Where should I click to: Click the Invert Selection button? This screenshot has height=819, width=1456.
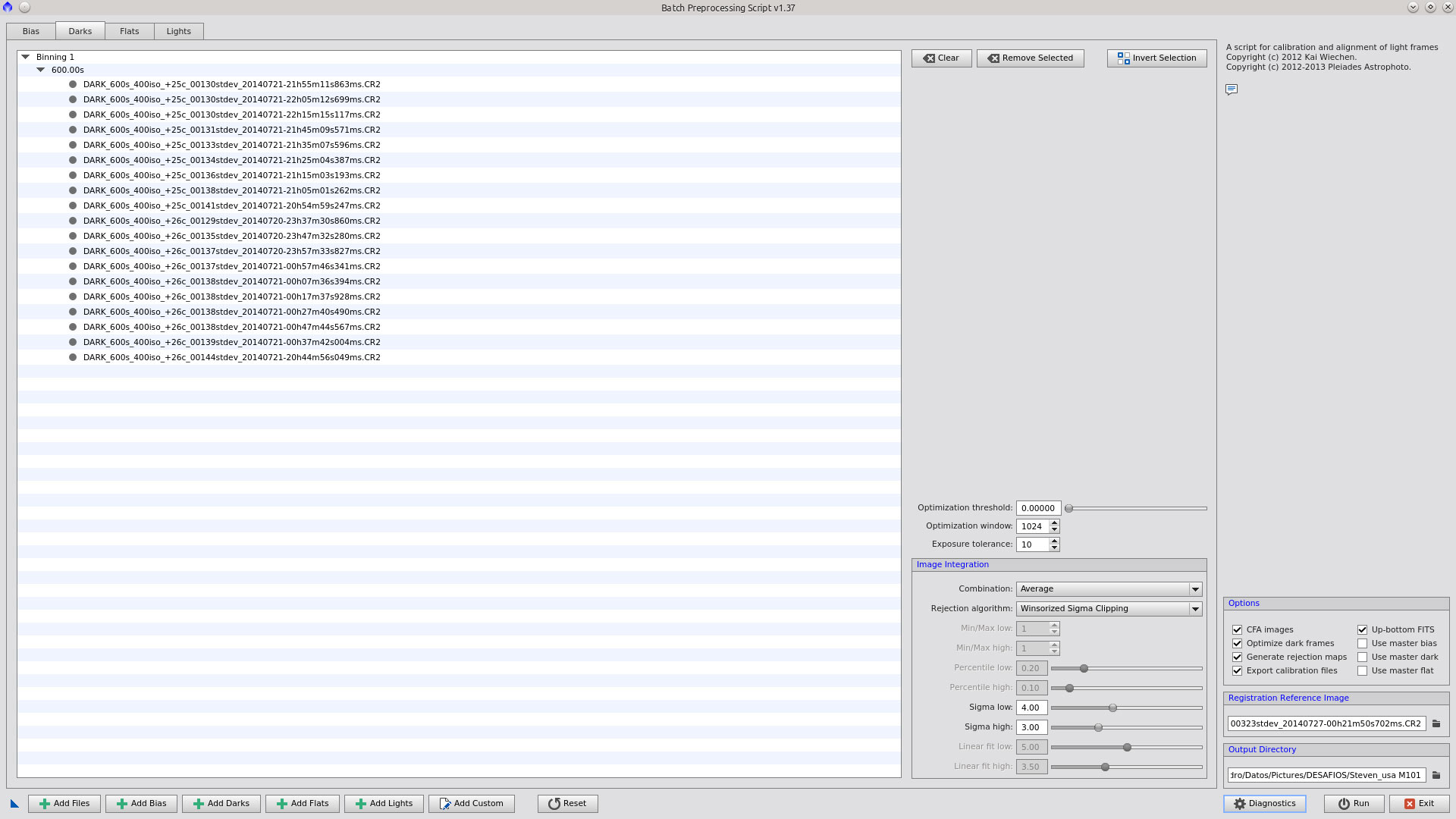click(x=1156, y=58)
